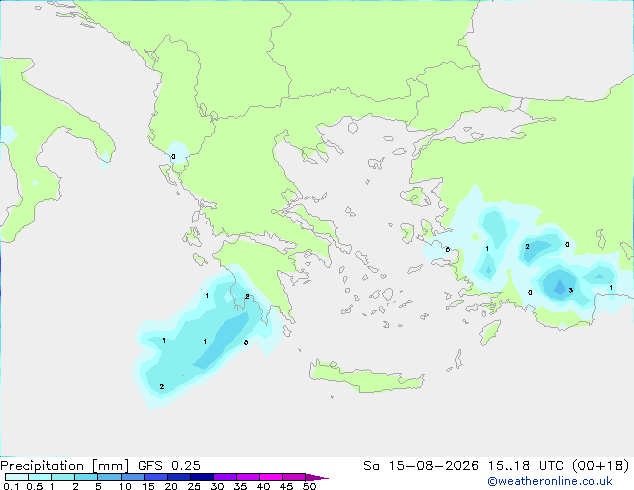The image size is (634, 490).
Task: Select the 20 to 25 mm legend color
Action: [x=179, y=477]
